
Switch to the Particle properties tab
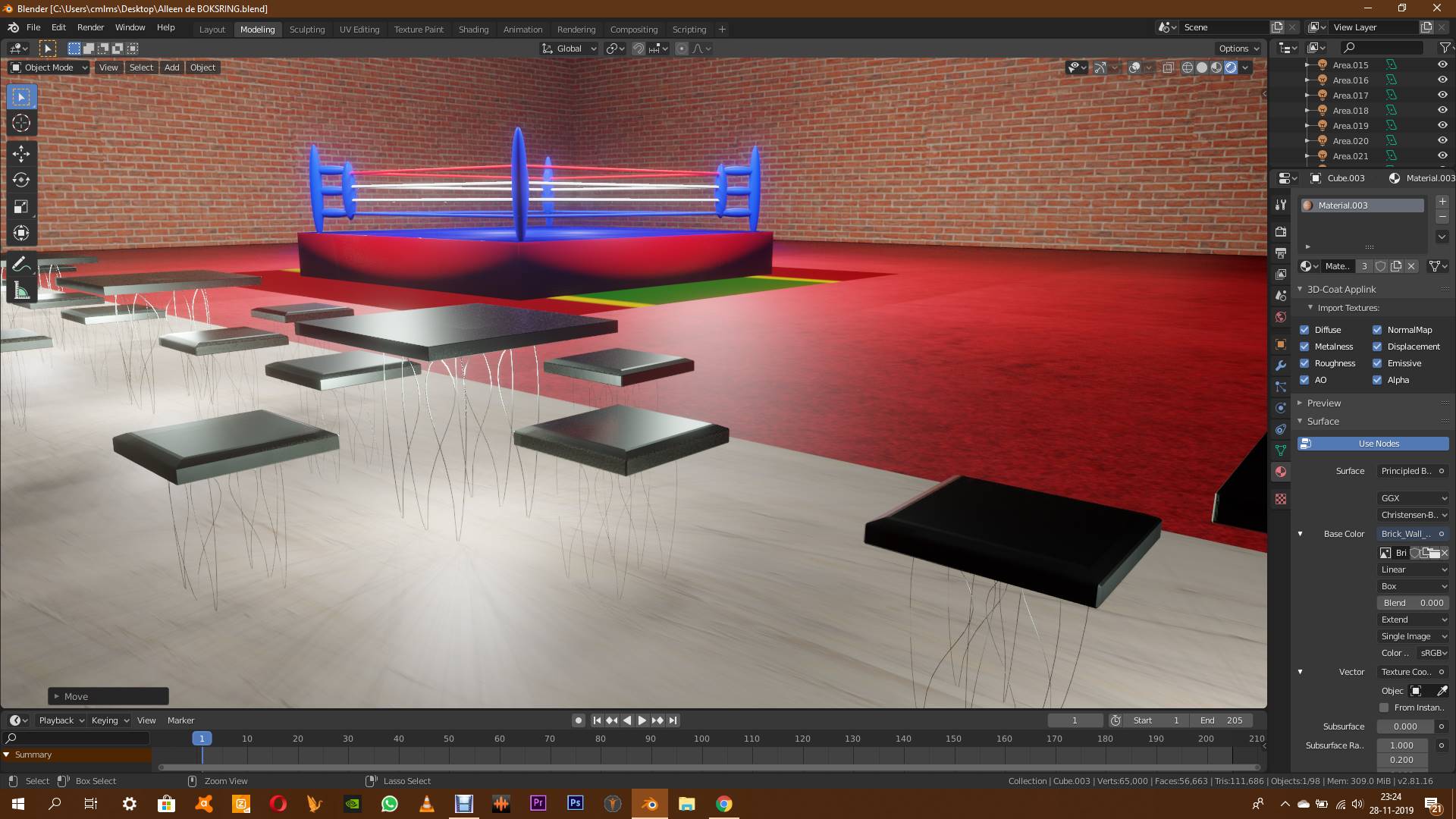[x=1281, y=387]
